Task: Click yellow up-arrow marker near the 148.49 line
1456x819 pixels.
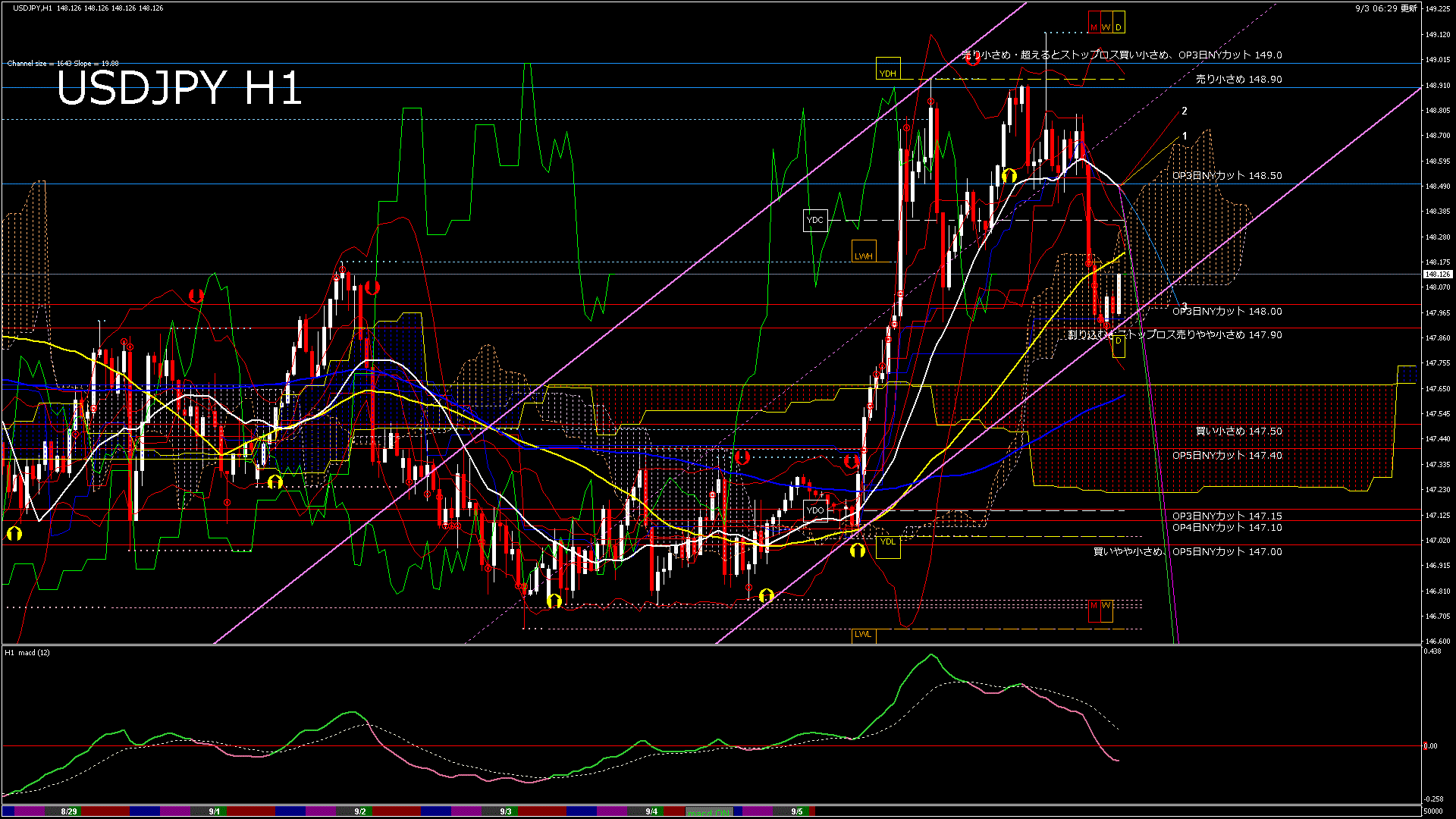Action: point(1009,176)
